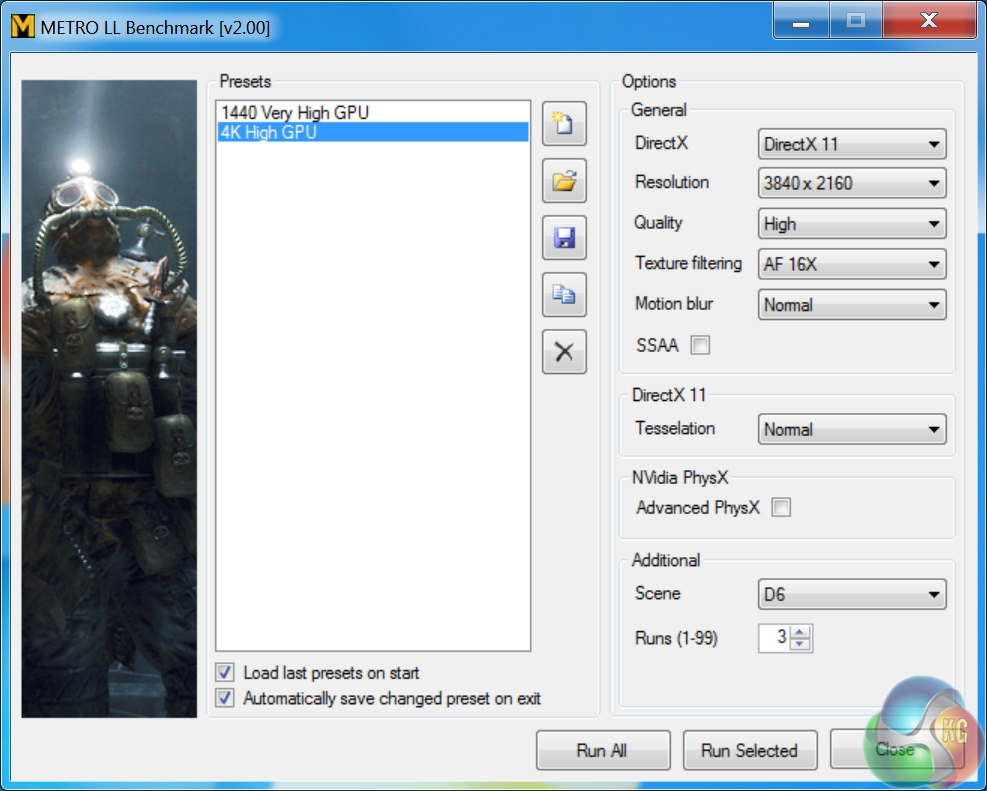Open the Motion blur dropdown
This screenshot has width=987, height=791.
click(852, 305)
